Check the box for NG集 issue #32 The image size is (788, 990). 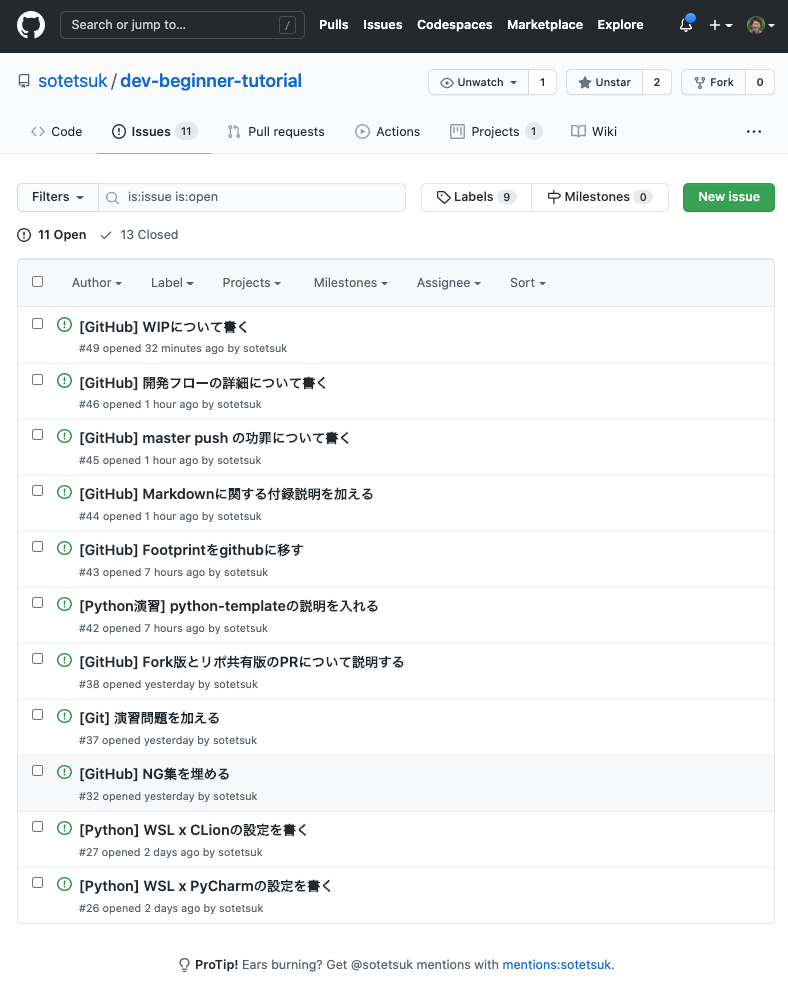point(38,771)
